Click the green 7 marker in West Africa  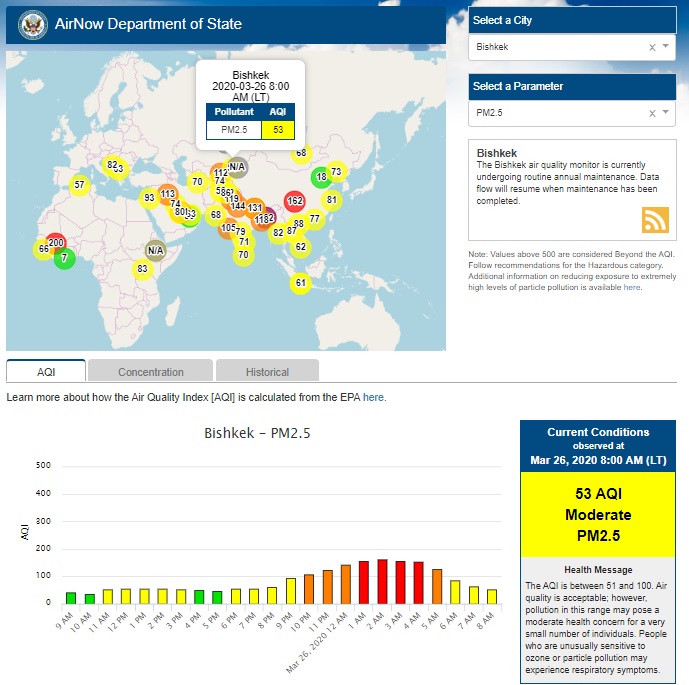[65, 258]
